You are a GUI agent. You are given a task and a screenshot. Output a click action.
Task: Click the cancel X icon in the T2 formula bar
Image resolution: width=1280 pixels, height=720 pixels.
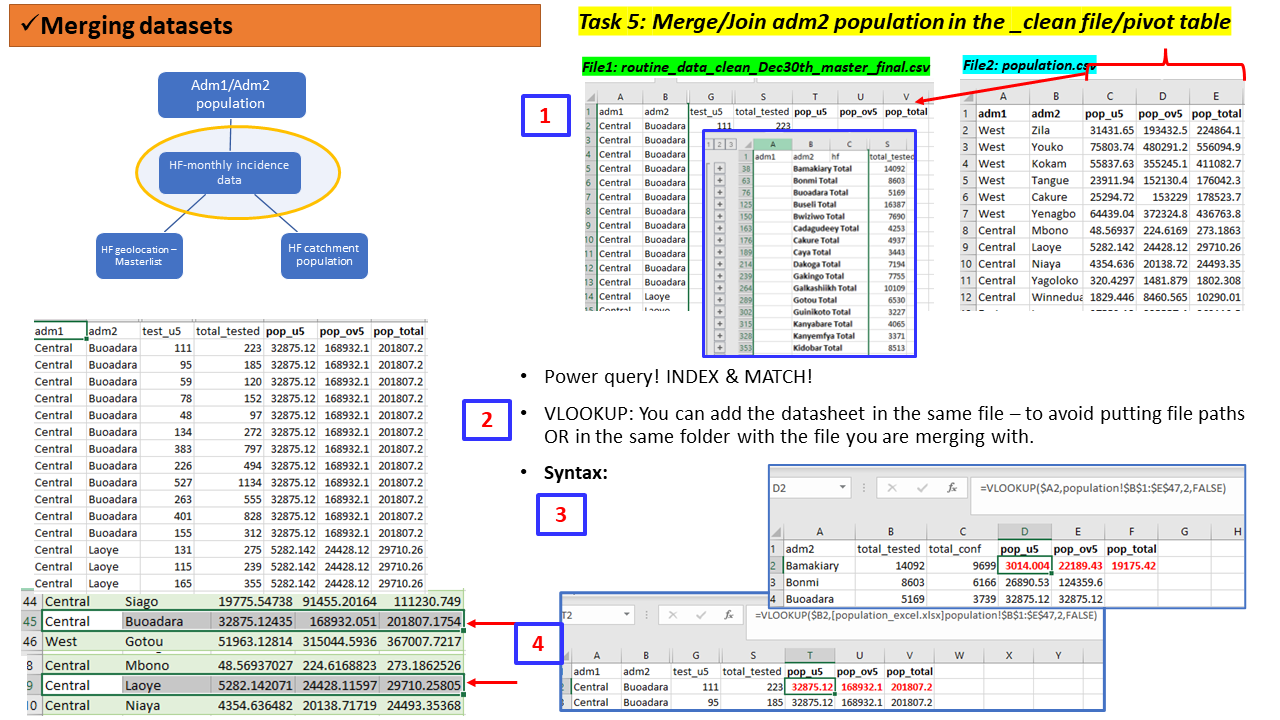(x=673, y=615)
